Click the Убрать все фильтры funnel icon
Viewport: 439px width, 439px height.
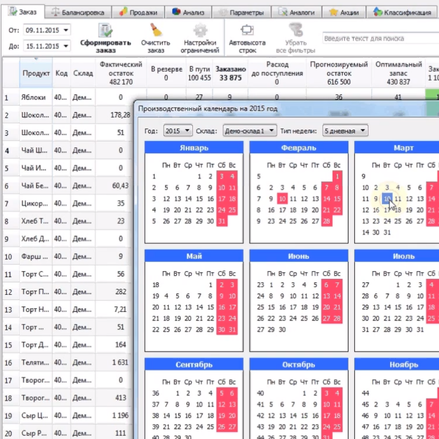click(296, 30)
